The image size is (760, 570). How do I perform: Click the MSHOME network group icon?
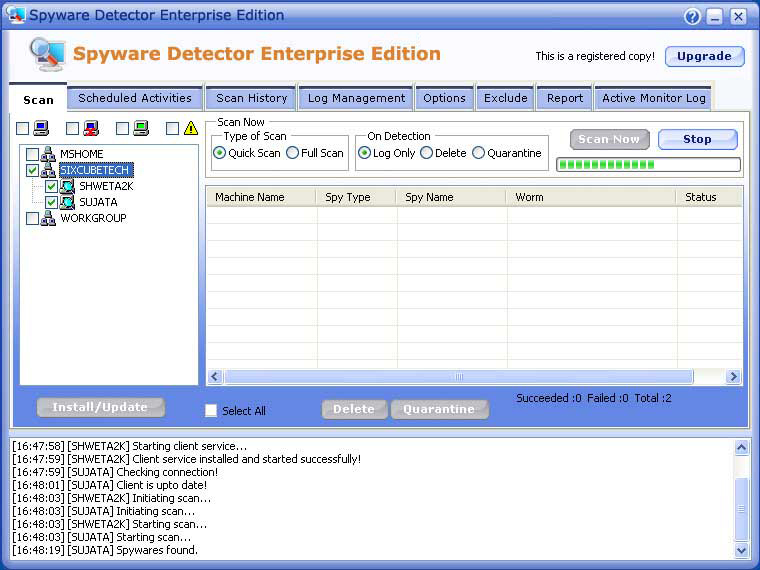click(x=48, y=154)
